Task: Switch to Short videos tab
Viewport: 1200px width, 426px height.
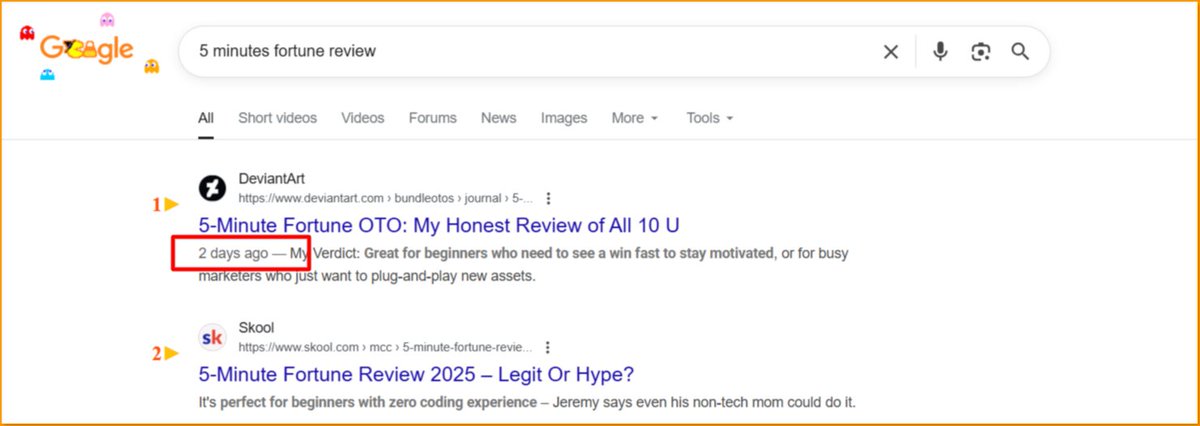Action: 277,118
